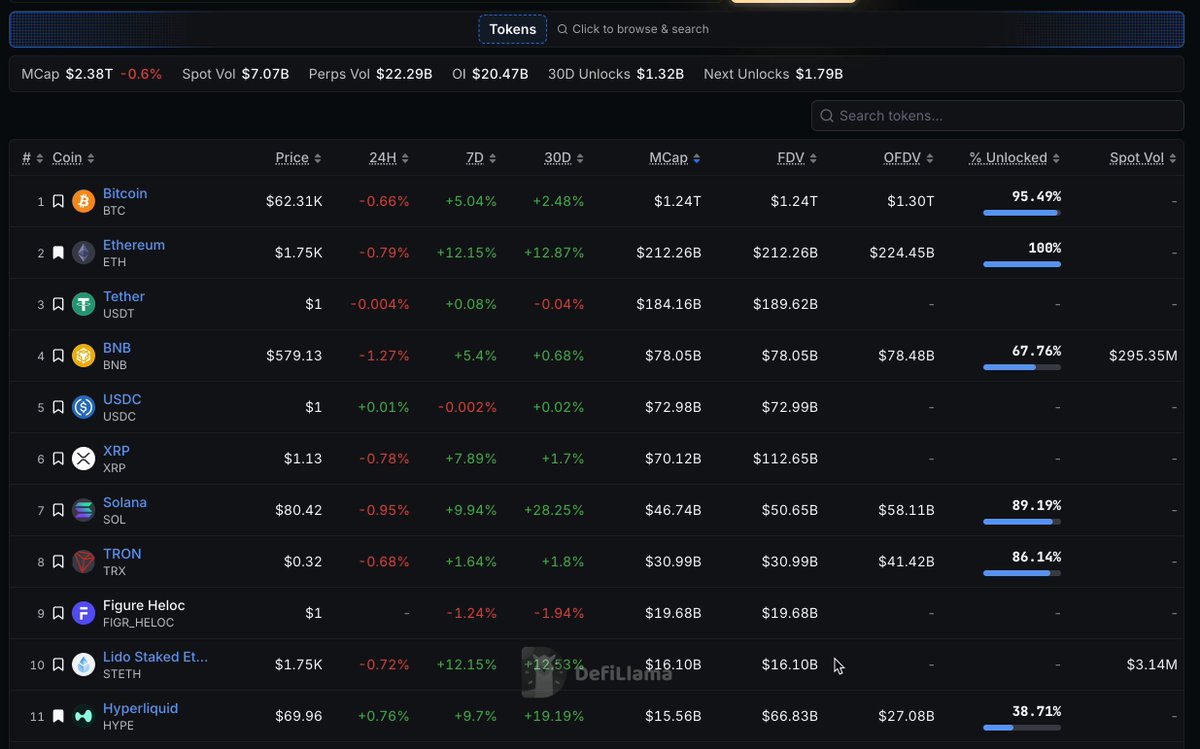
Task: Toggle the bookmark for Ethereum
Action: (58, 253)
